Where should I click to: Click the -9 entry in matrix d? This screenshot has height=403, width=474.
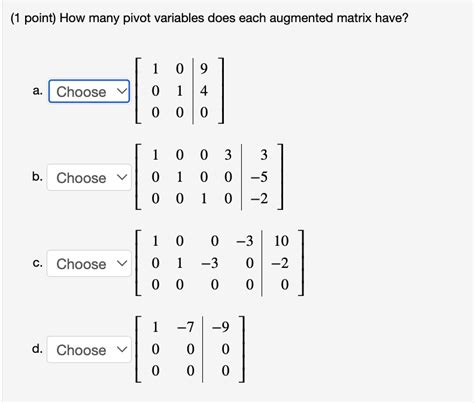point(221,327)
